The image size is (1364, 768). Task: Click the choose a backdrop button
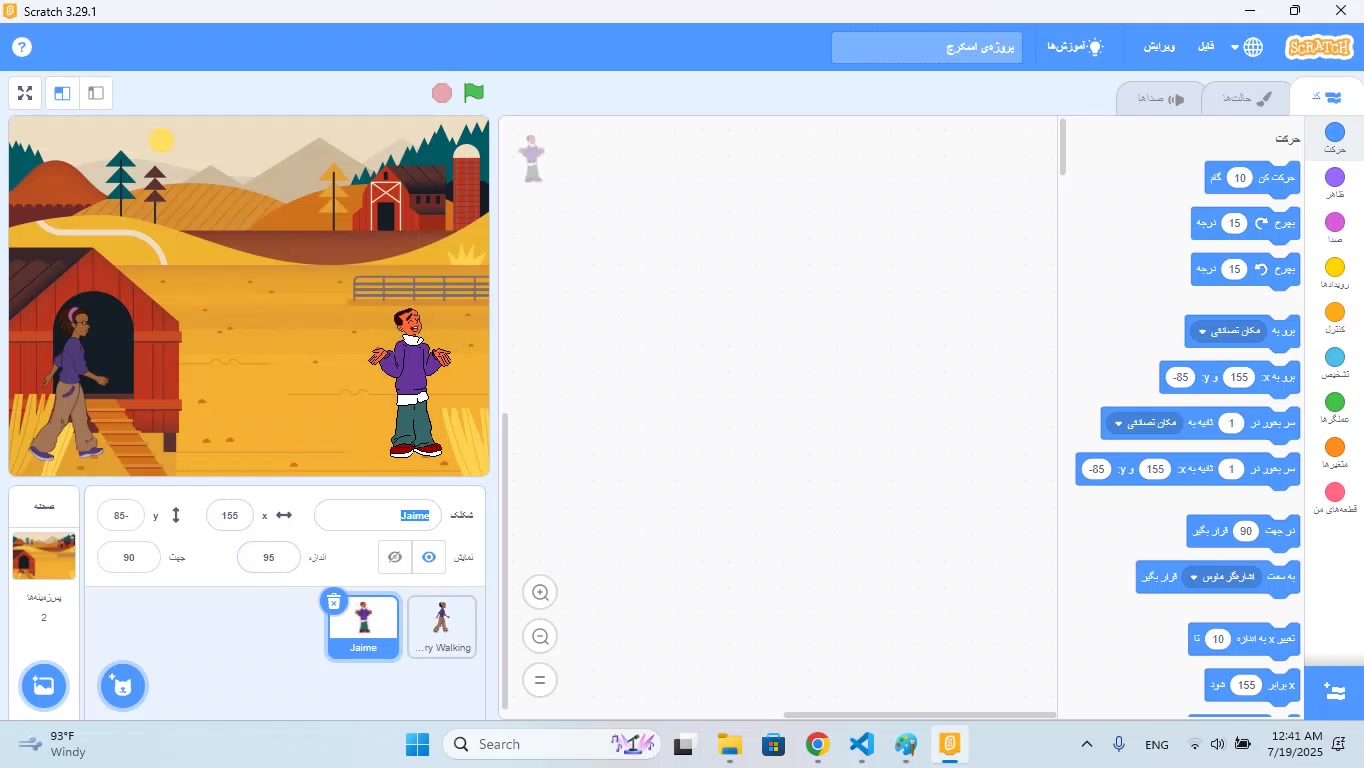(x=44, y=686)
